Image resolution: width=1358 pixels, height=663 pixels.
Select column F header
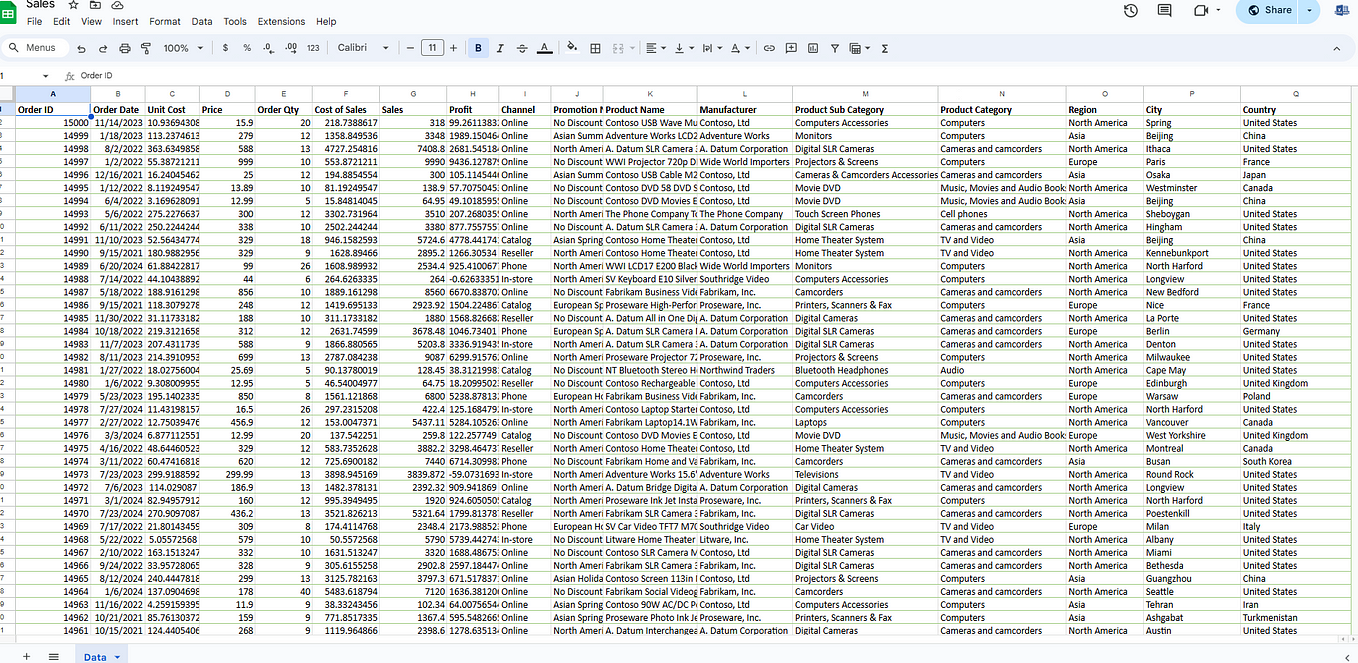pos(345,94)
